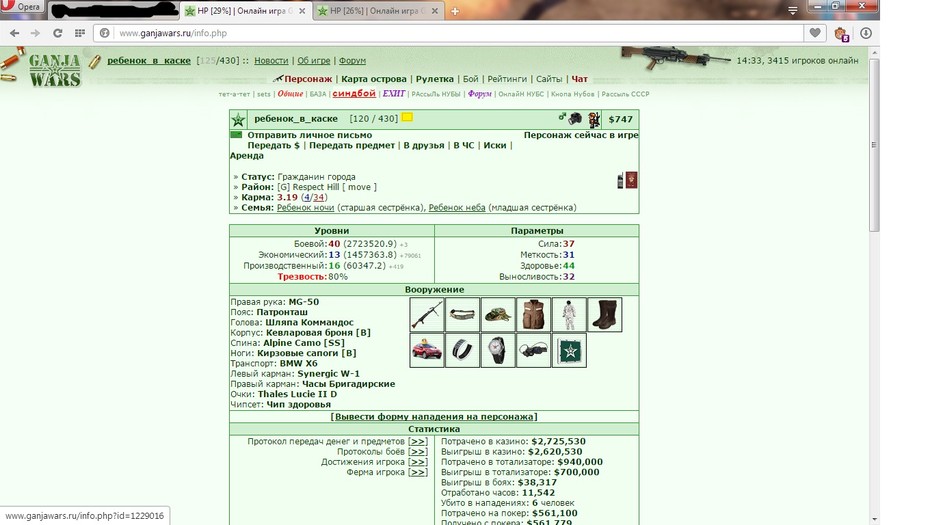Open the downloads icon in toolbar
Screen dimensions: 930x525
tap(866, 33)
